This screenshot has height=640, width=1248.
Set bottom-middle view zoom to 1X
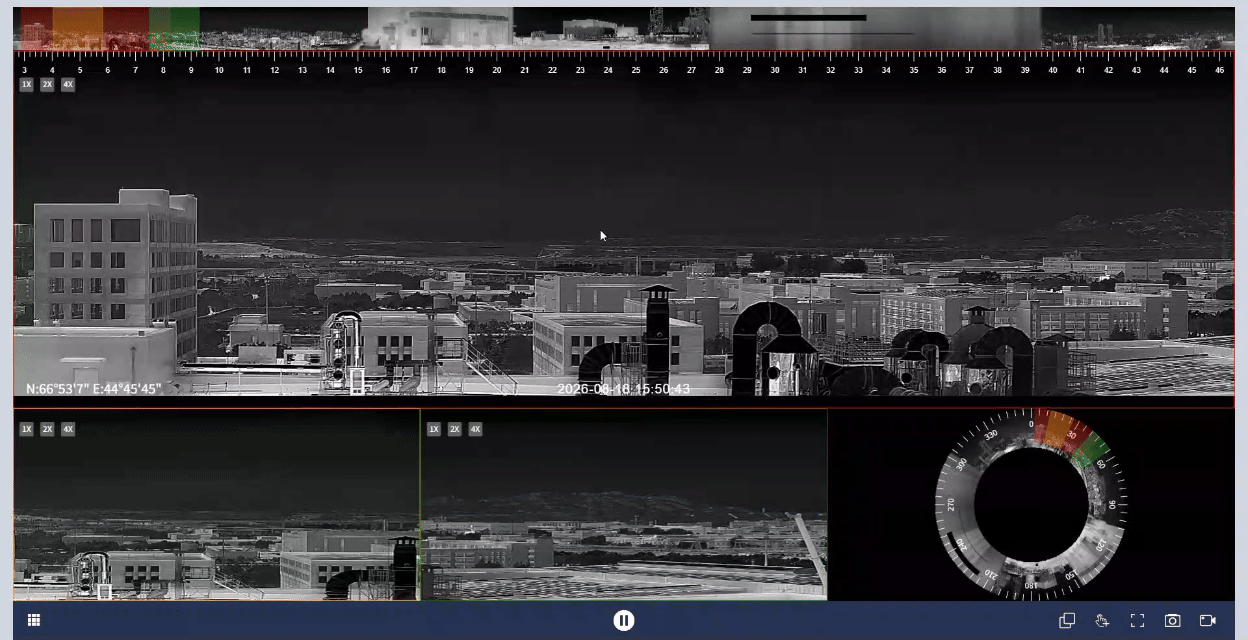click(434, 429)
